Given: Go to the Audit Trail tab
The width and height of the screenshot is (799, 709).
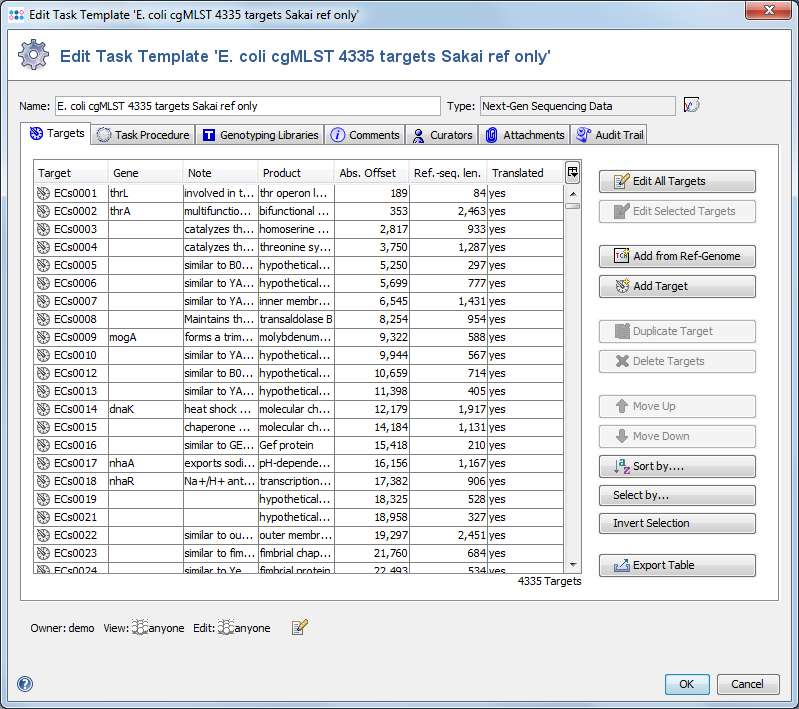Looking at the screenshot, I should (610, 135).
